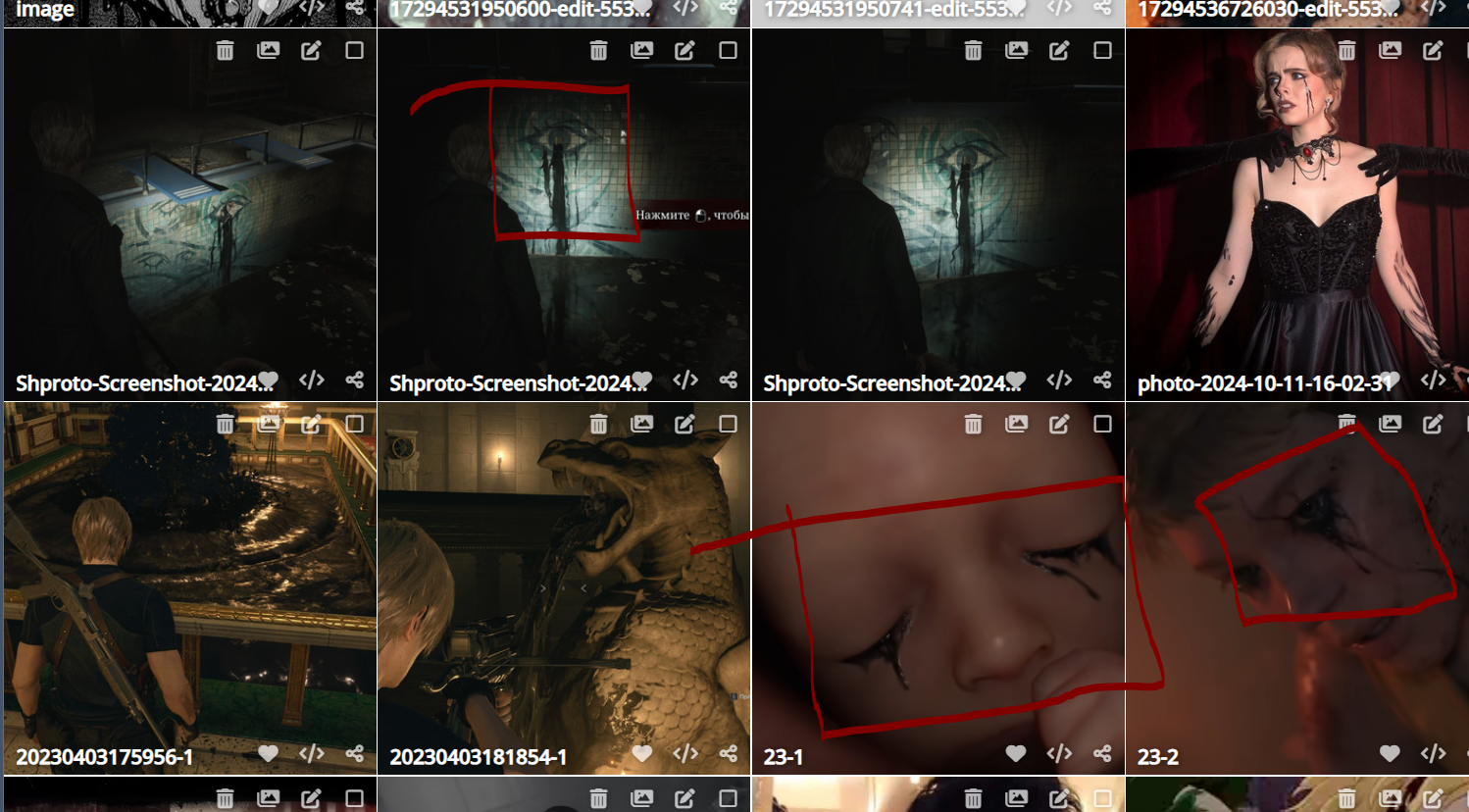Screen dimensions: 1469x812
Task: Delete the Shproto-Screenshot with the Нажмите prompt
Action: [x=598, y=50]
